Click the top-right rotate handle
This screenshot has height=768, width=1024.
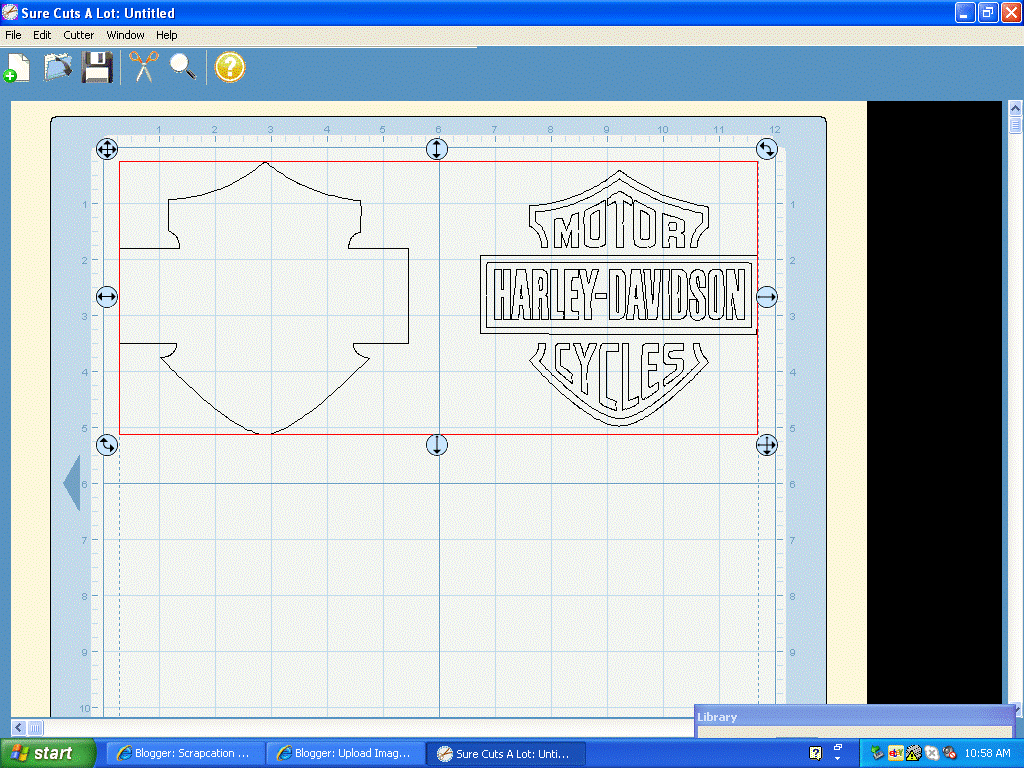[x=767, y=149]
